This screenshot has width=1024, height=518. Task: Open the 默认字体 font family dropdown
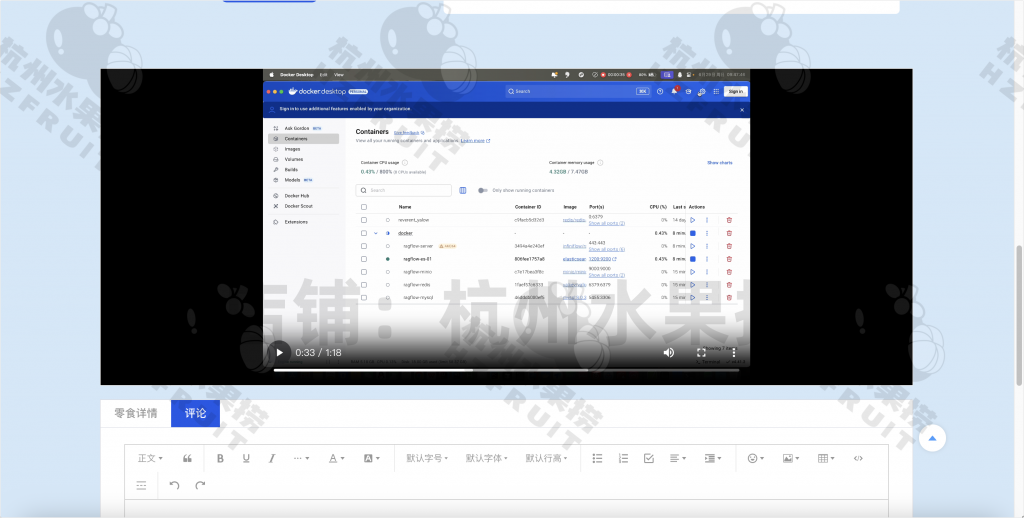[x=487, y=458]
